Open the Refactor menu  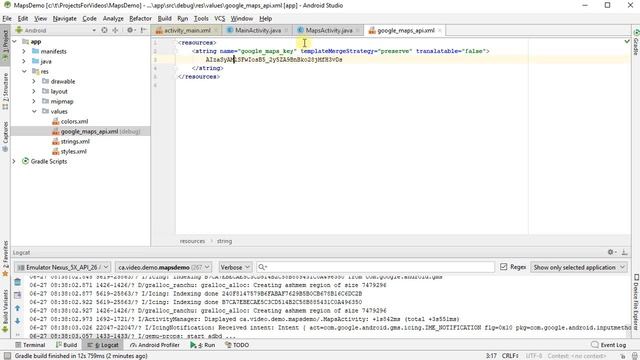140,18
